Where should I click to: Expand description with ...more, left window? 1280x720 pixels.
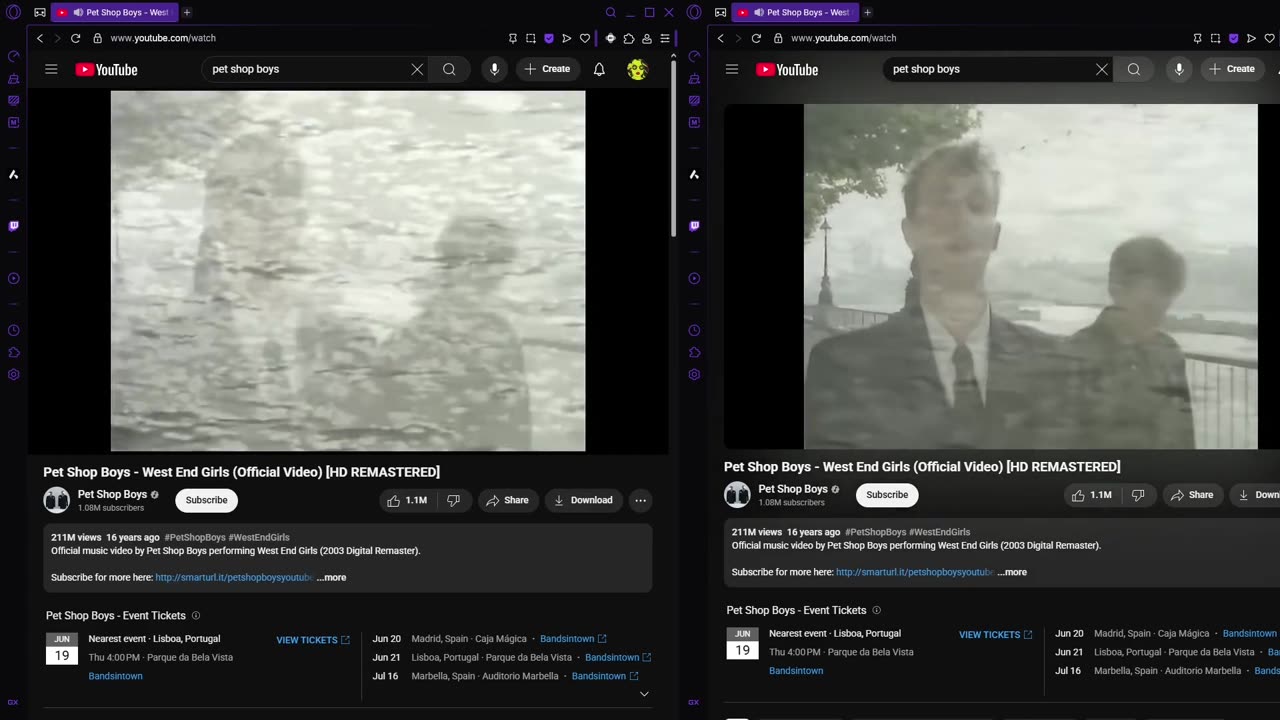[331, 577]
